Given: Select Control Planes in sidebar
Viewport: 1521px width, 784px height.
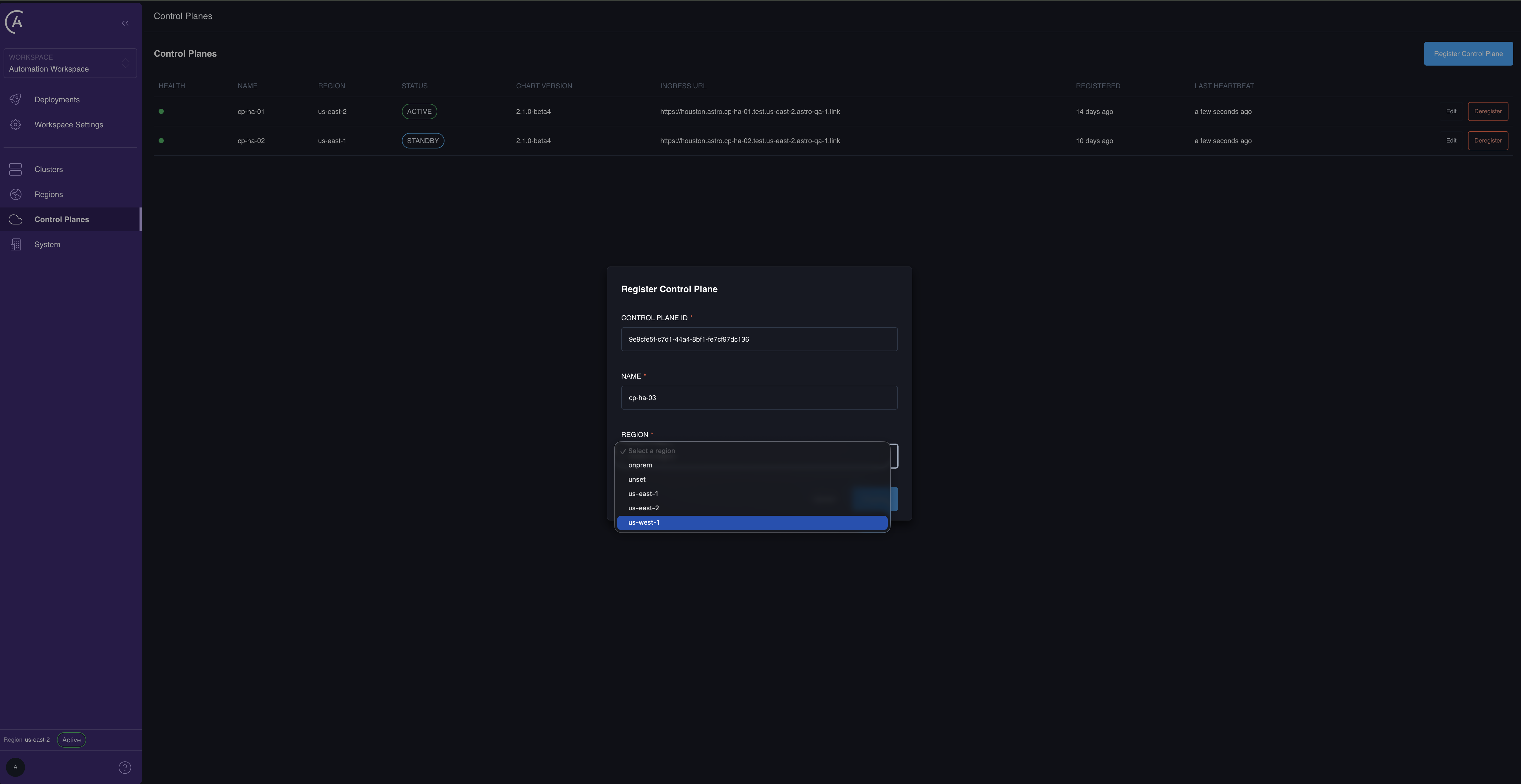Looking at the screenshot, I should tap(62, 220).
